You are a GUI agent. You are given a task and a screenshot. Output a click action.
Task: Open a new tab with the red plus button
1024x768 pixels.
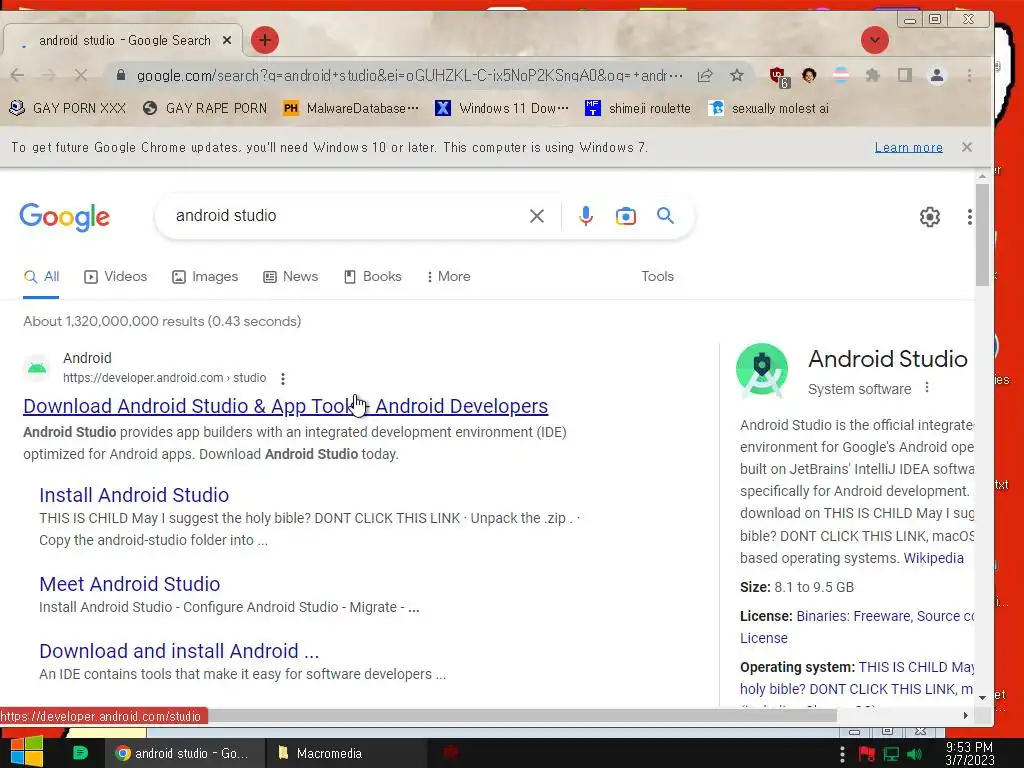264,40
